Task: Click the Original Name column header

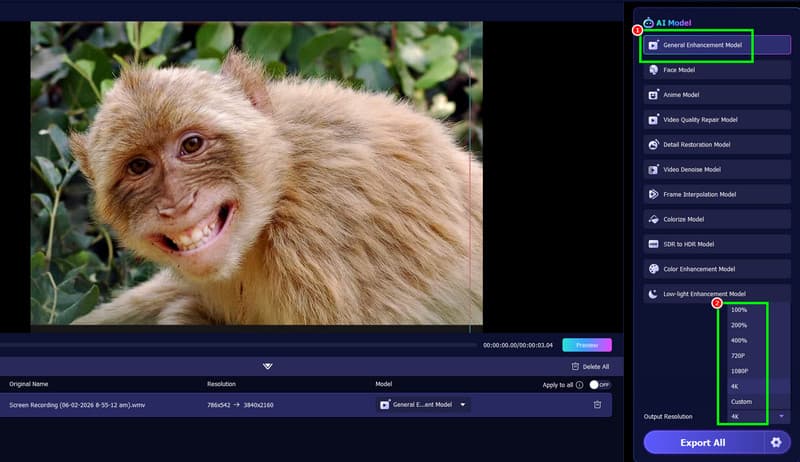Action: pyautogui.click(x=29, y=384)
